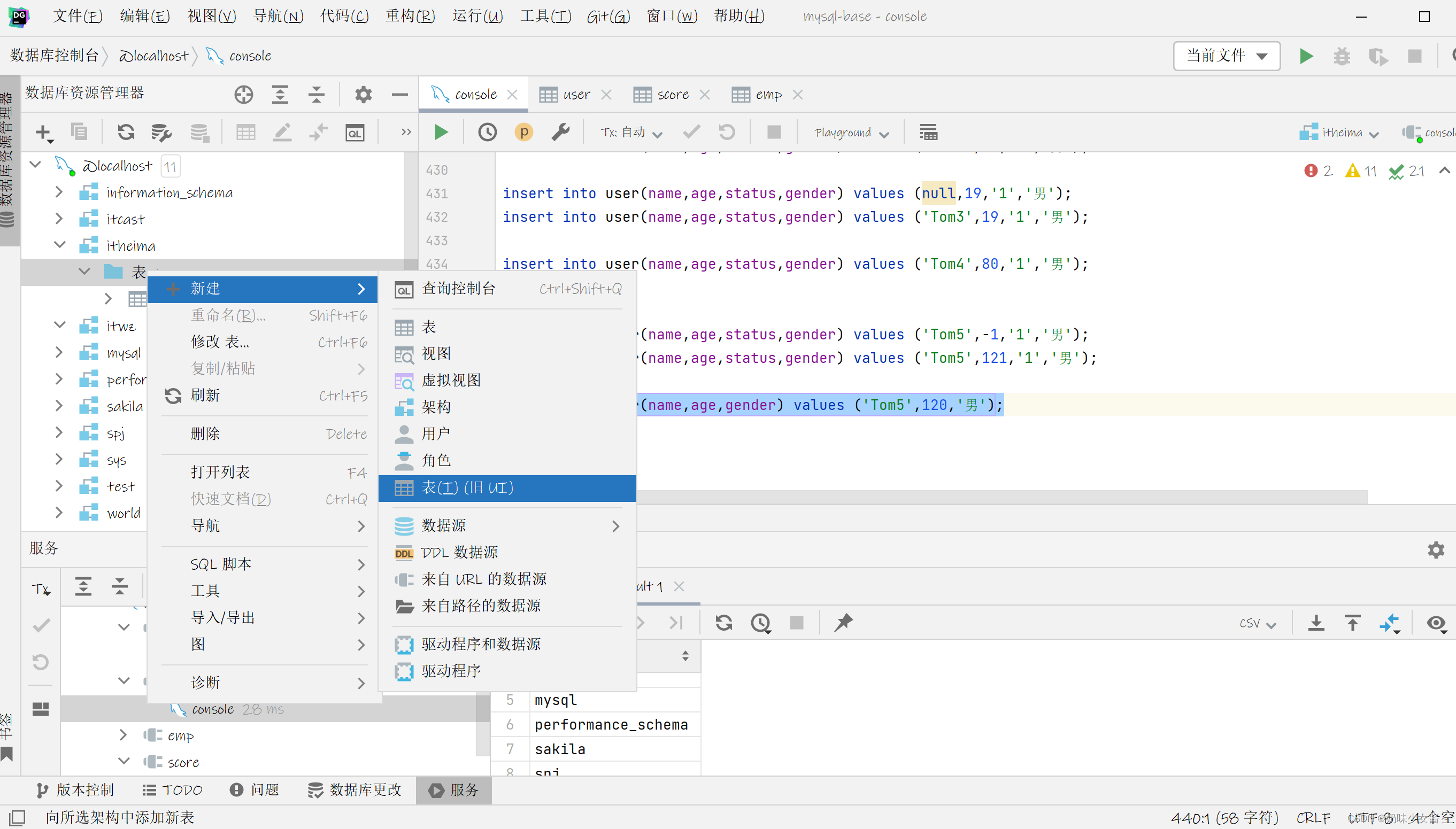Viewport: 1456px width, 829px height.
Task: Select 表(工) (旧 UI) menu option
Action: pyautogui.click(x=467, y=487)
